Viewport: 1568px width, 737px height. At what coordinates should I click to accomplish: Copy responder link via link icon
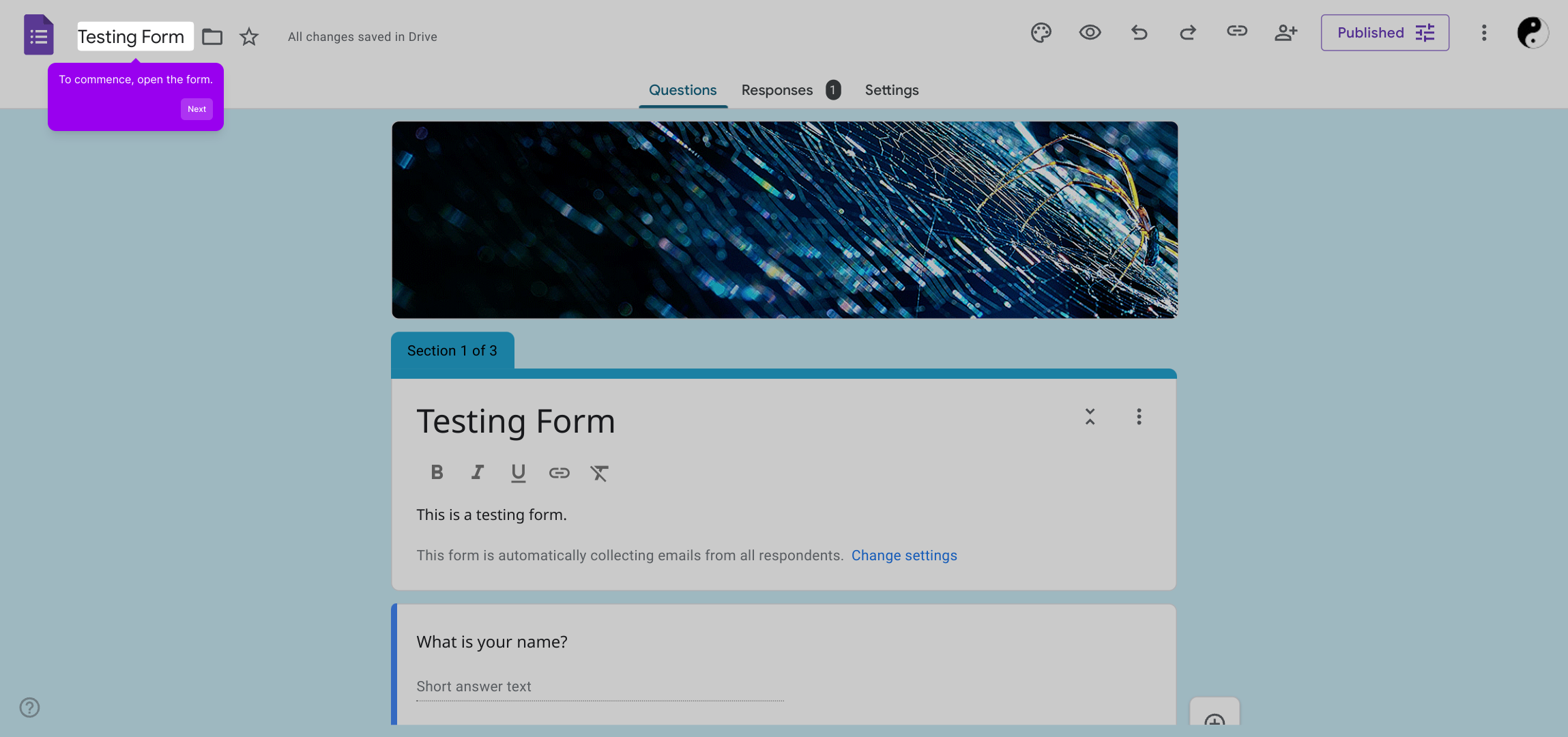click(1236, 31)
